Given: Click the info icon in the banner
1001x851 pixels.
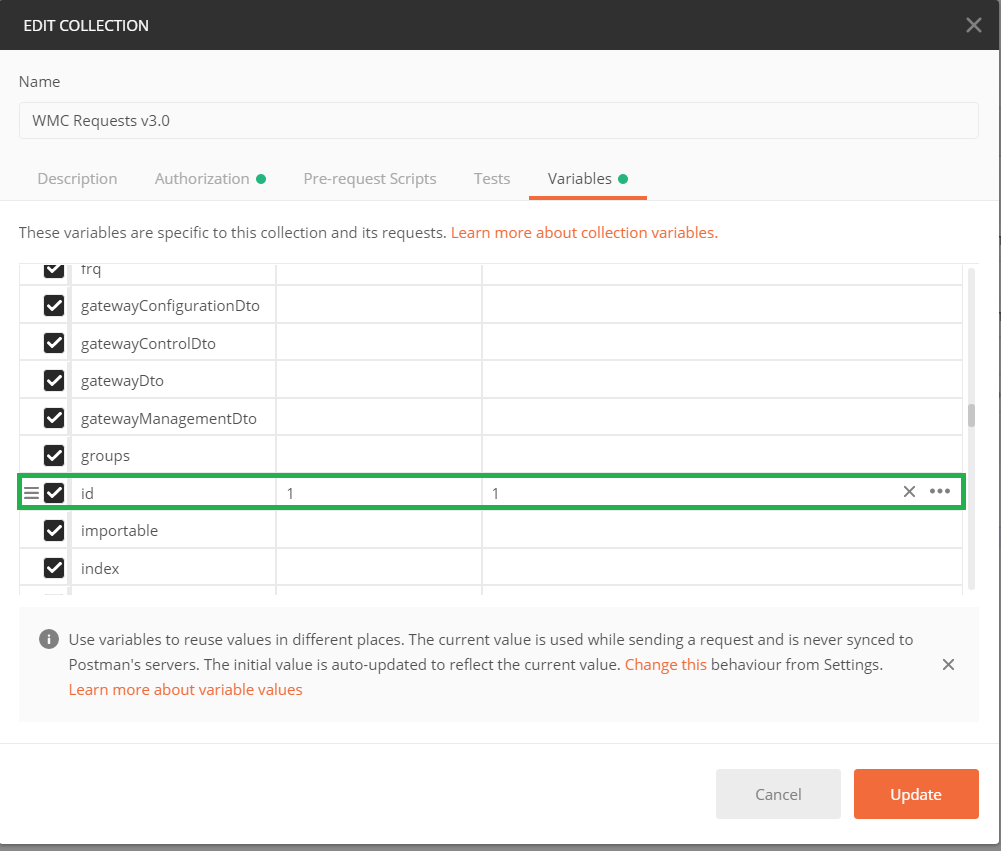Looking at the screenshot, I should [47, 639].
